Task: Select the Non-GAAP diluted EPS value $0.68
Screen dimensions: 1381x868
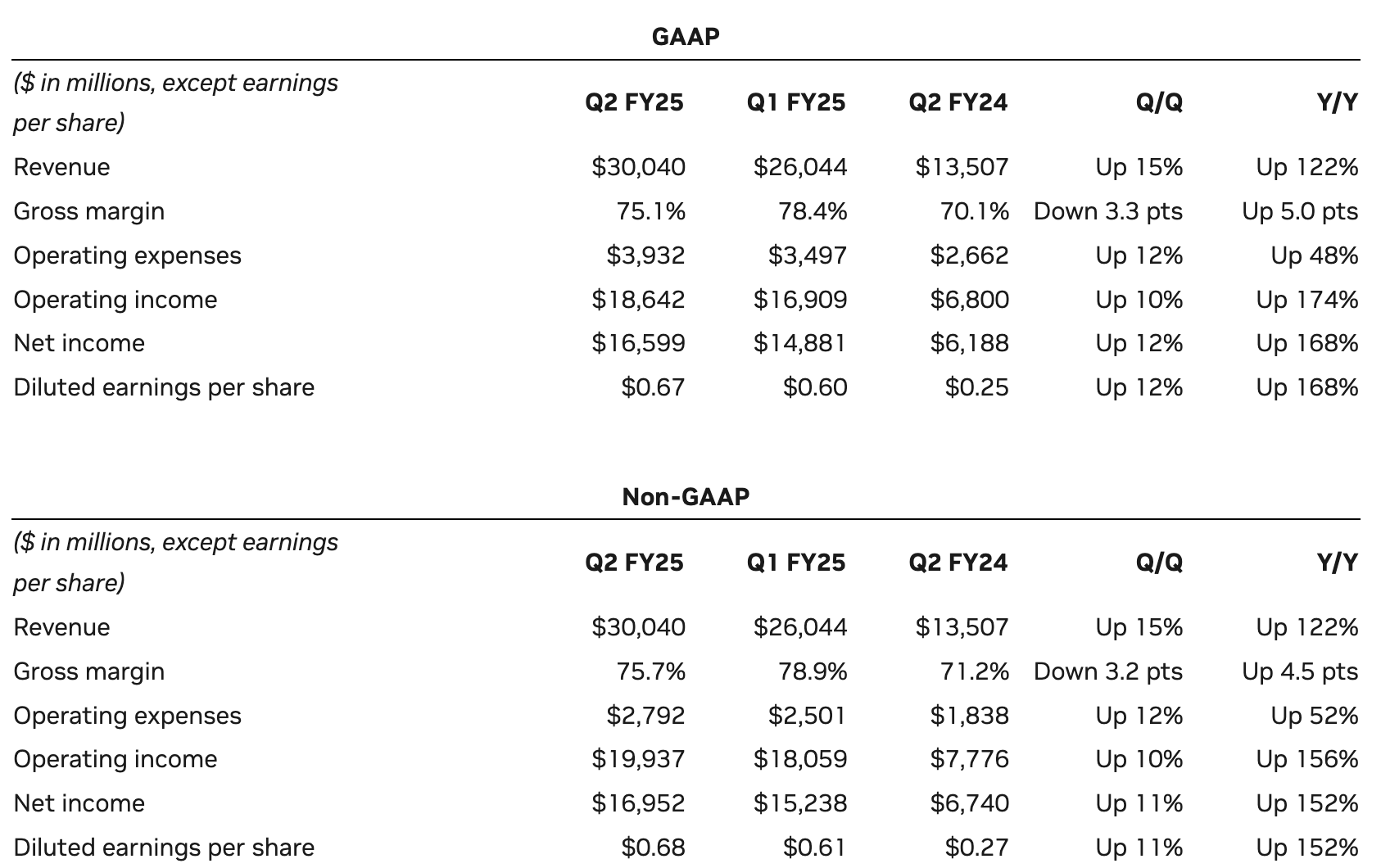Action: pos(653,848)
